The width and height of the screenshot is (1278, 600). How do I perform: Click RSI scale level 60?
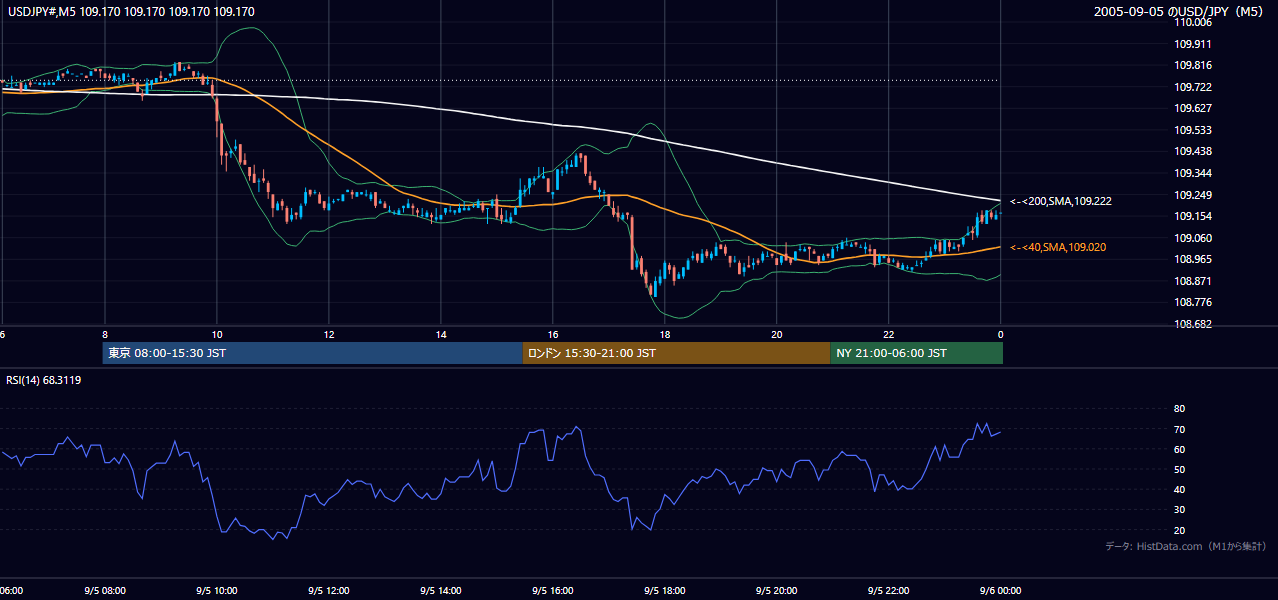point(1179,449)
